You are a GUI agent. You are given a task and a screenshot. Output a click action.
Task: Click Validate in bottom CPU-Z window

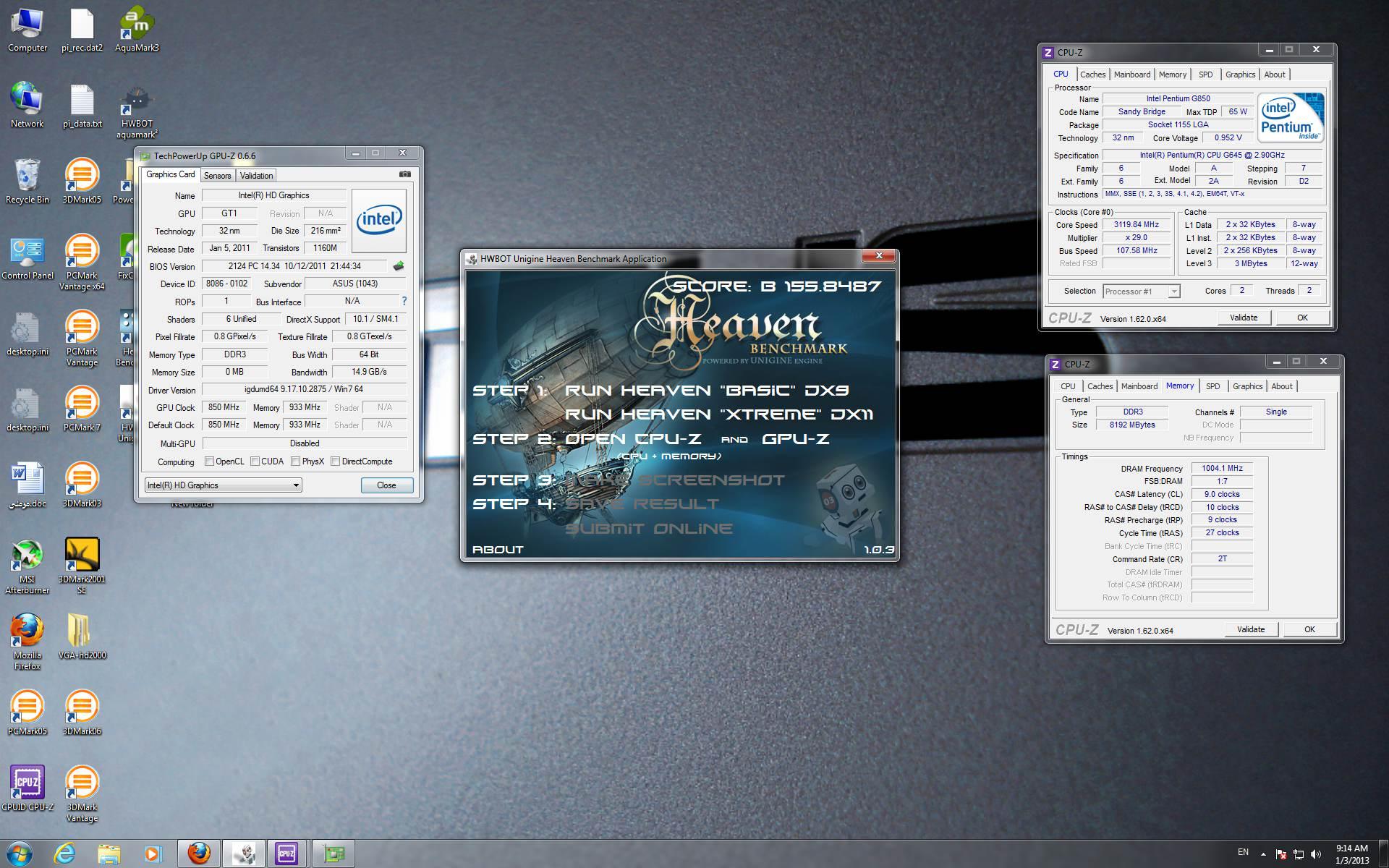(1251, 629)
